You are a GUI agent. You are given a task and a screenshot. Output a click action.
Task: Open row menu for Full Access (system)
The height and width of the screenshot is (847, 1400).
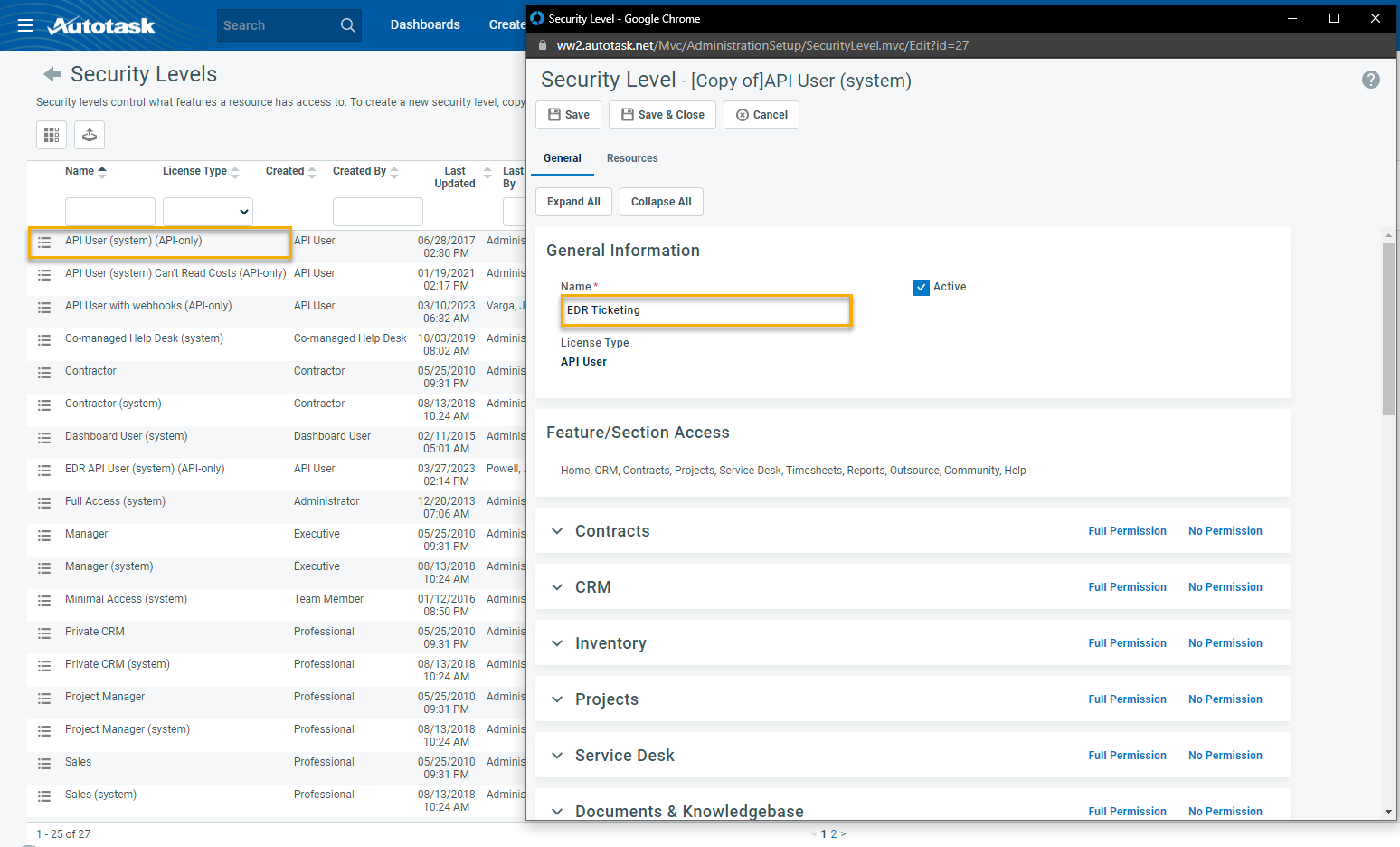(44, 503)
